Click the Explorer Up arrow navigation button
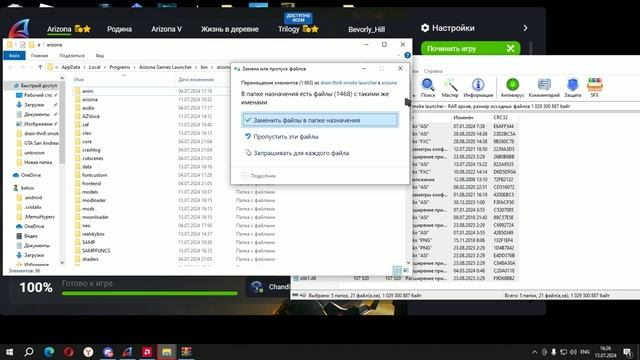Screen dimensions: 640x360 [x=40, y=67]
